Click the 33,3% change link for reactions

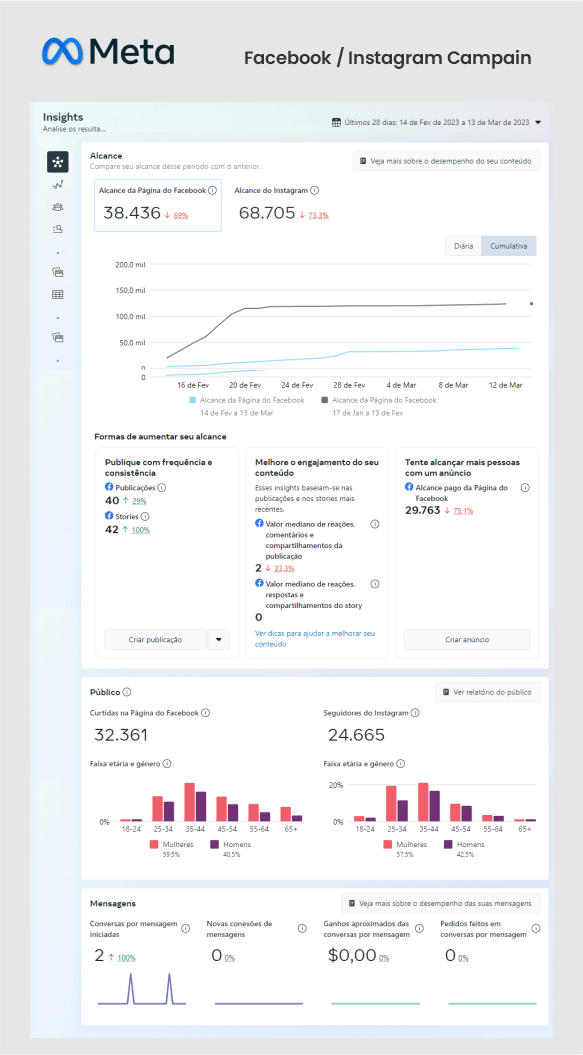[284, 569]
